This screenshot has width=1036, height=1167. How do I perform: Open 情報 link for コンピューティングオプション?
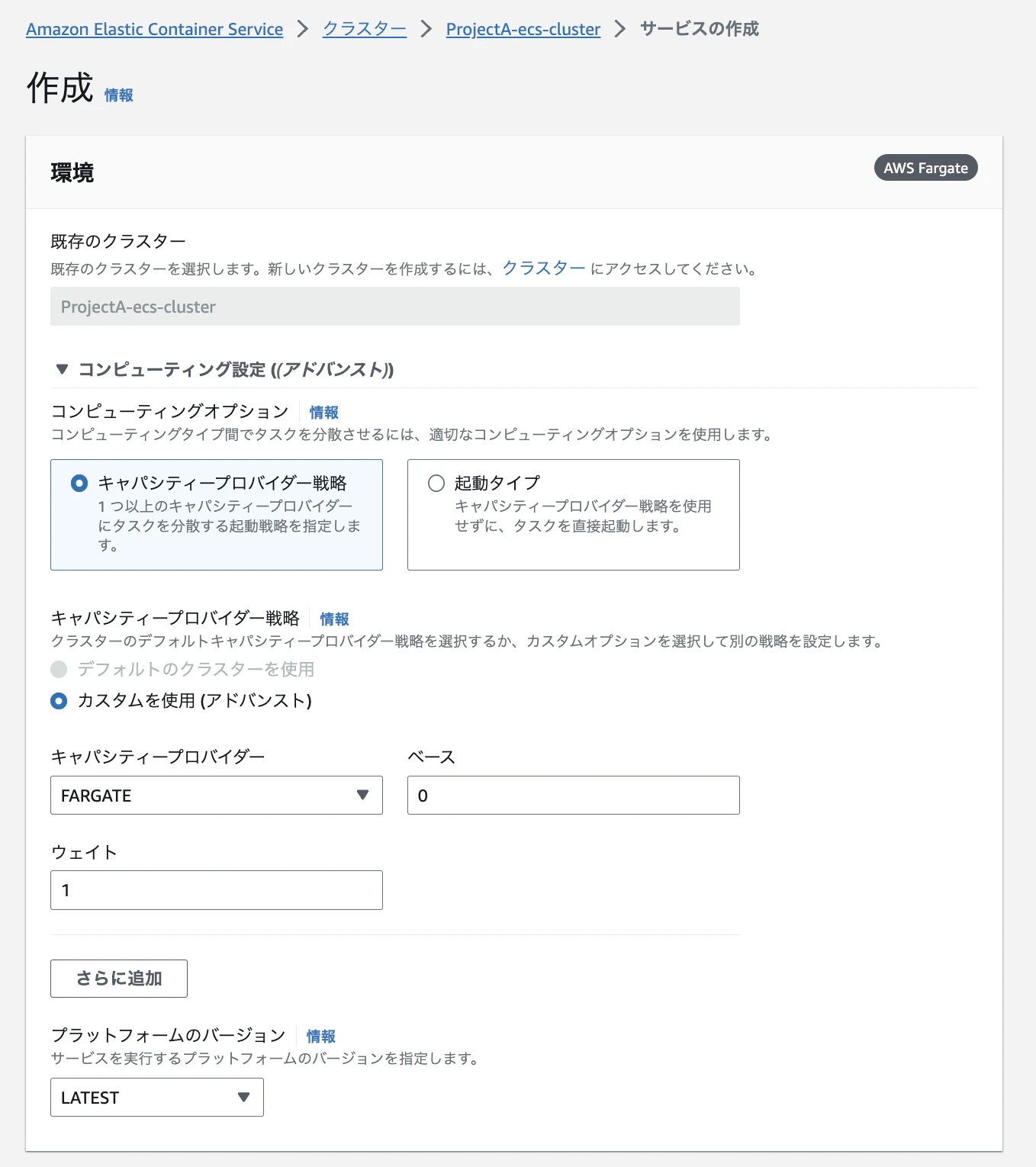tap(324, 413)
